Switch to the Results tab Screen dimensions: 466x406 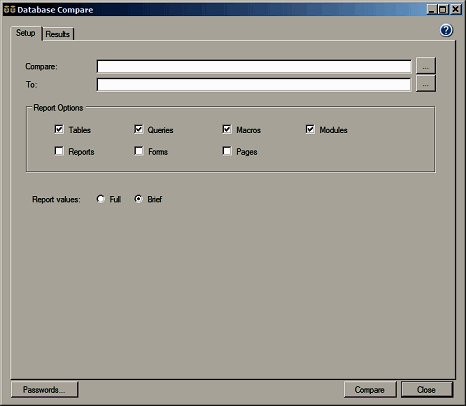(x=58, y=34)
